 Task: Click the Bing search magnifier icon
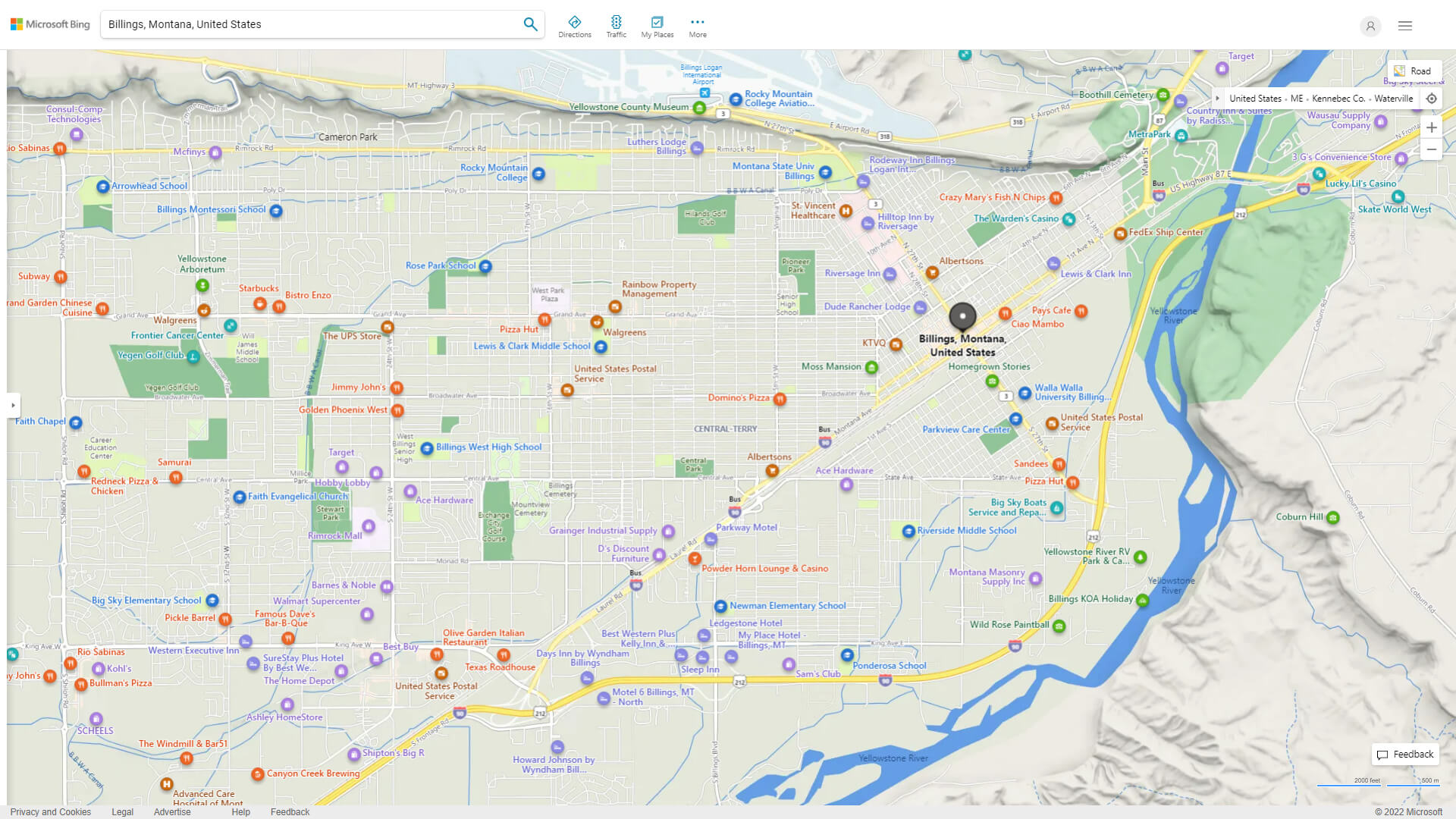pos(530,24)
